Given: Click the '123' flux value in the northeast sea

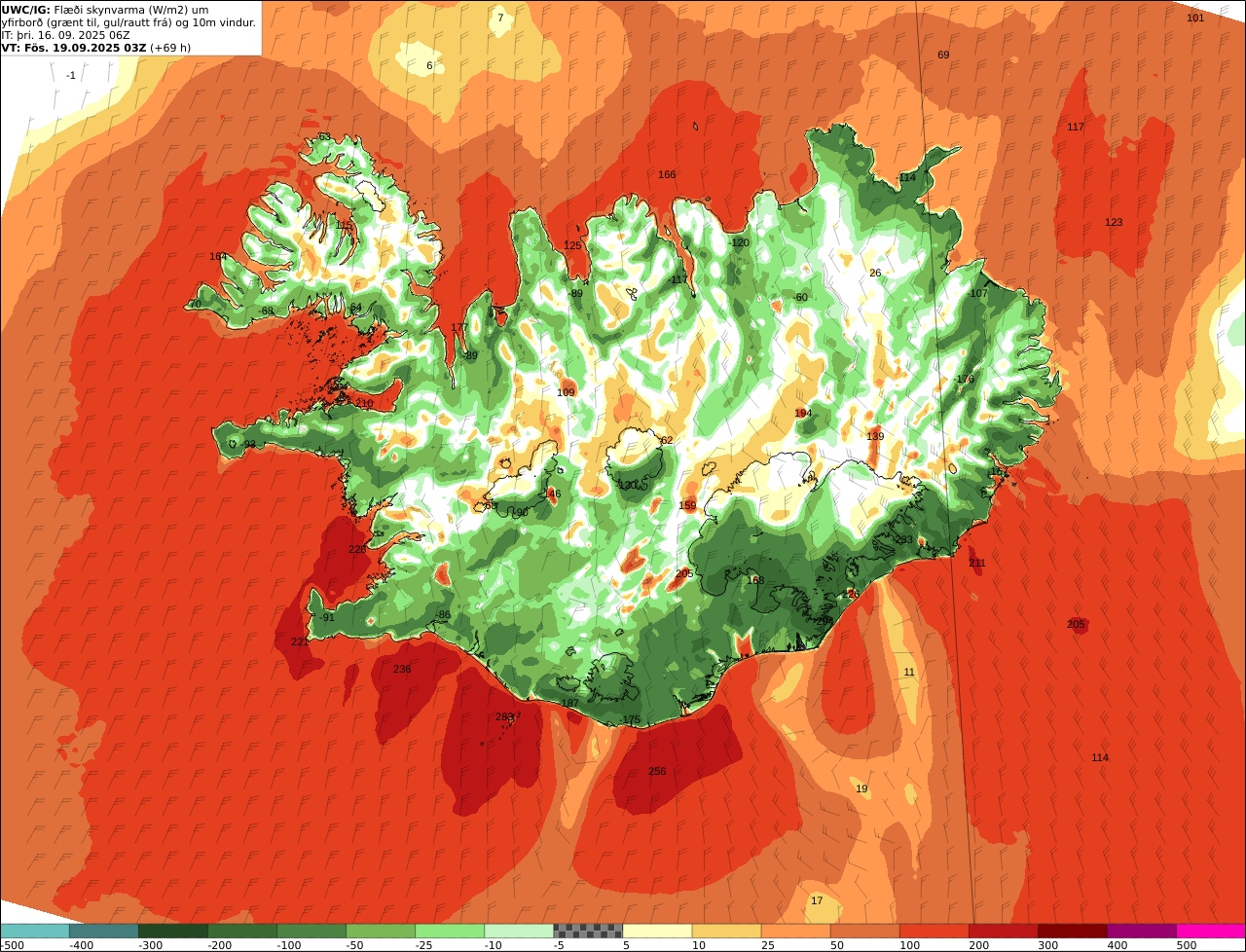Looking at the screenshot, I should 1114,223.
